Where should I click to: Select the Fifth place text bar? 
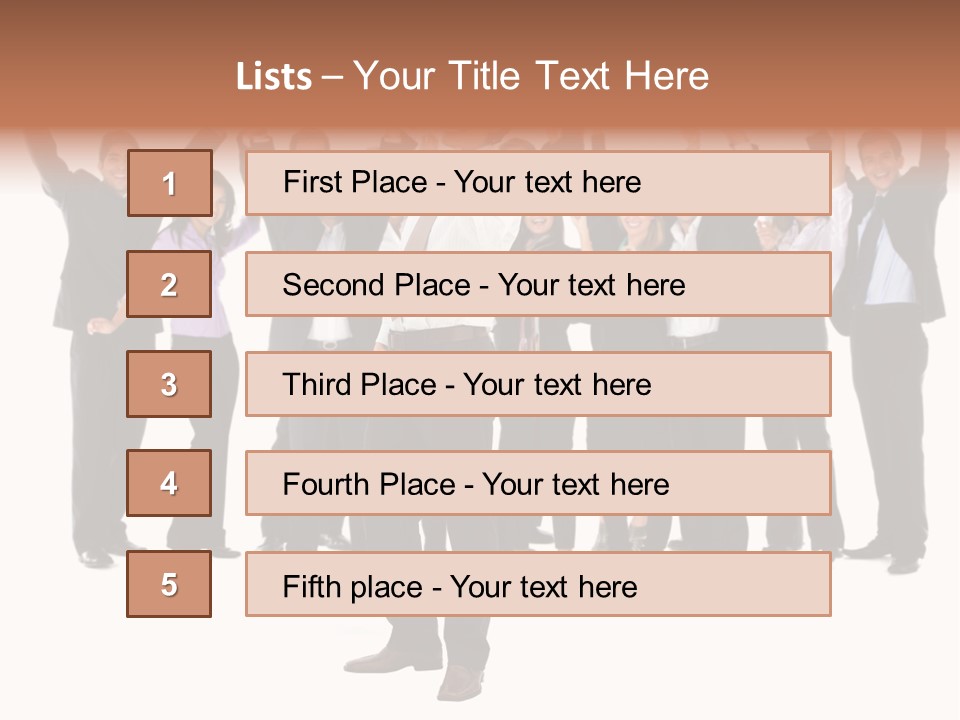pyautogui.click(x=538, y=584)
